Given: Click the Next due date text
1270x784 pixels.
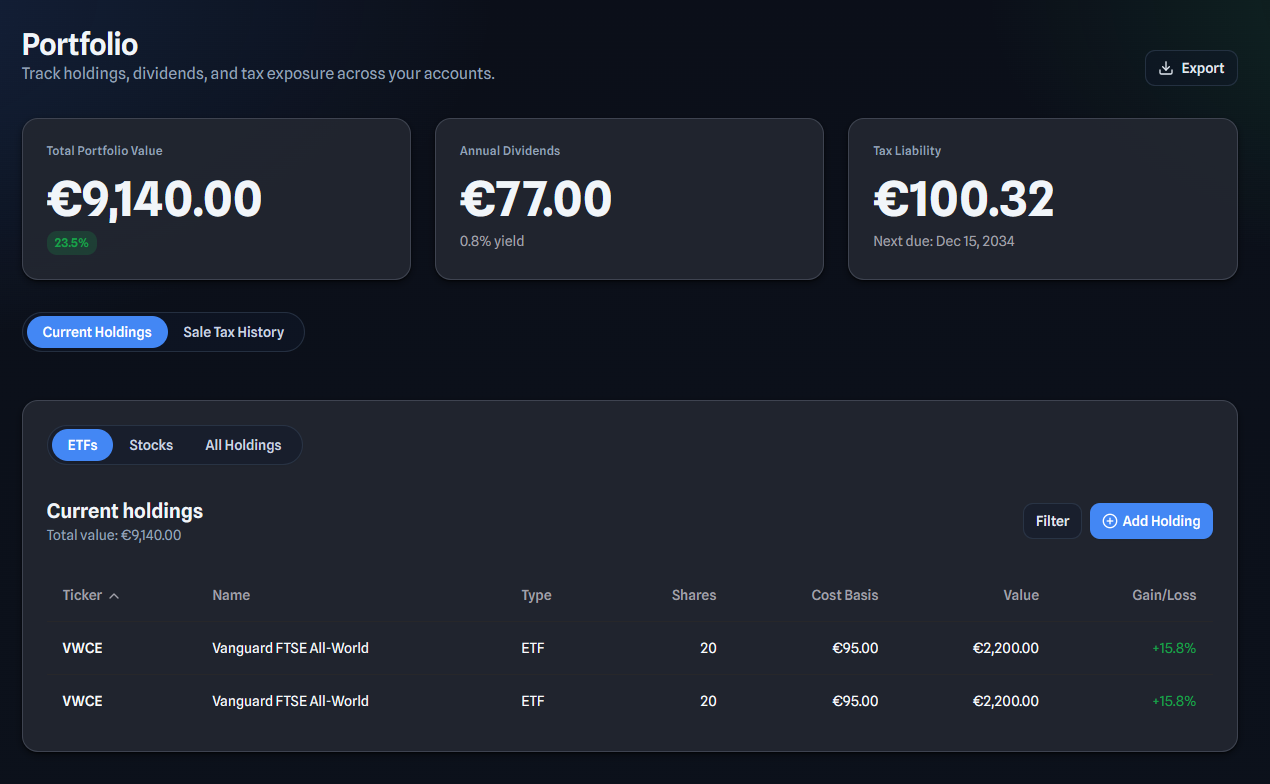Looking at the screenshot, I should [x=944, y=241].
